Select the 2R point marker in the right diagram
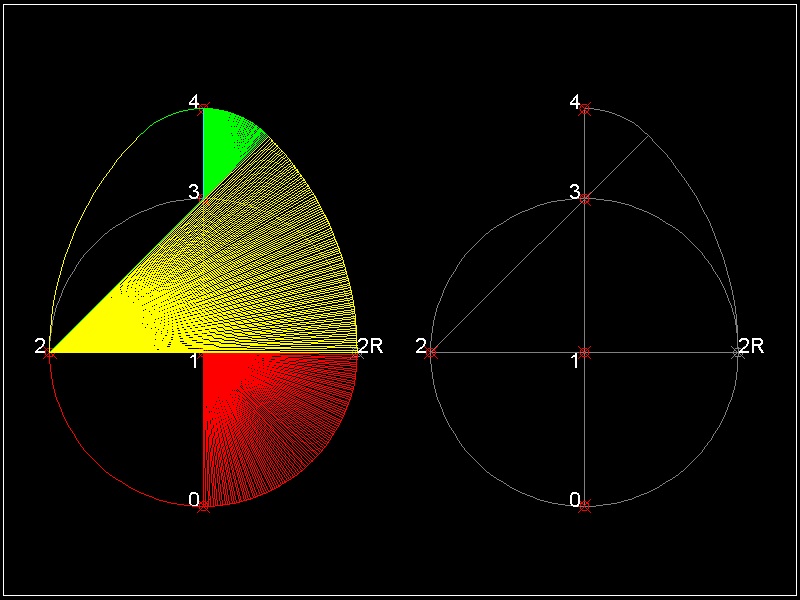The height and width of the screenshot is (600, 800). coord(739,352)
